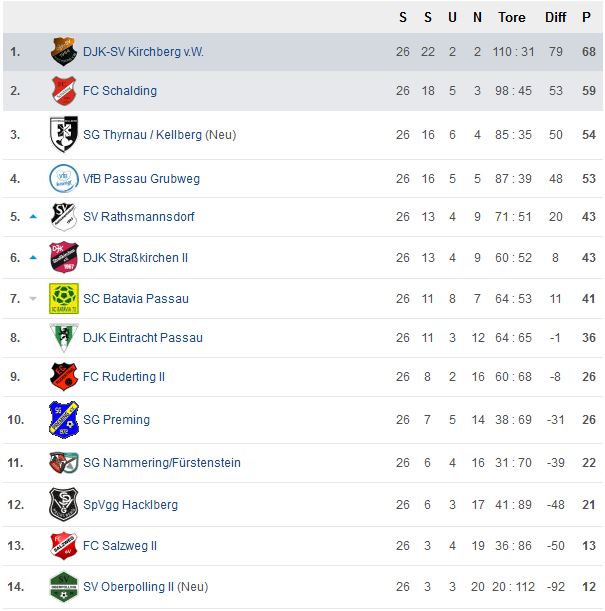The height and width of the screenshot is (611, 605).
Task: Open the SV Rathsmannsdorf team page
Action: coord(139,217)
